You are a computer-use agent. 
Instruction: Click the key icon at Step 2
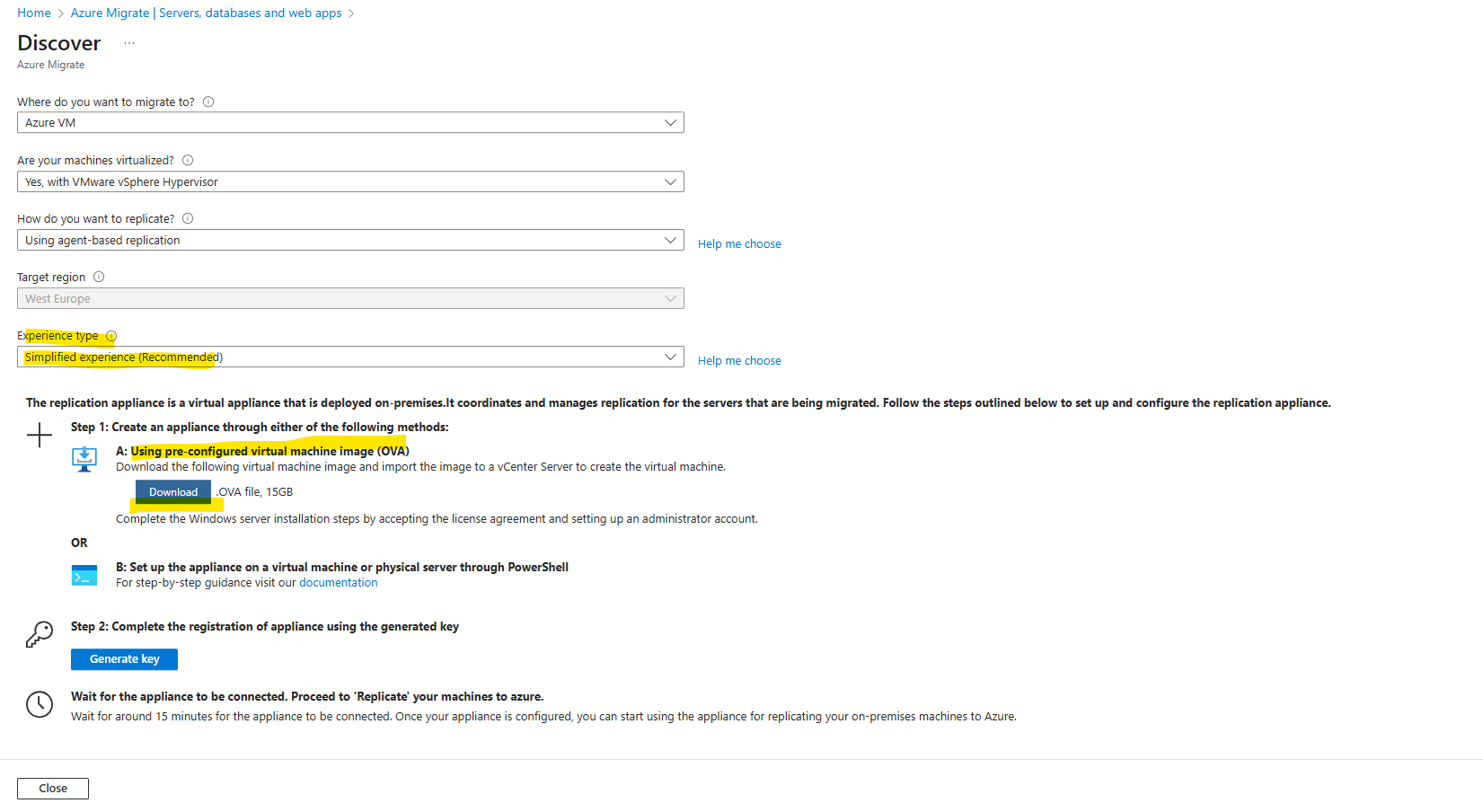pos(40,634)
